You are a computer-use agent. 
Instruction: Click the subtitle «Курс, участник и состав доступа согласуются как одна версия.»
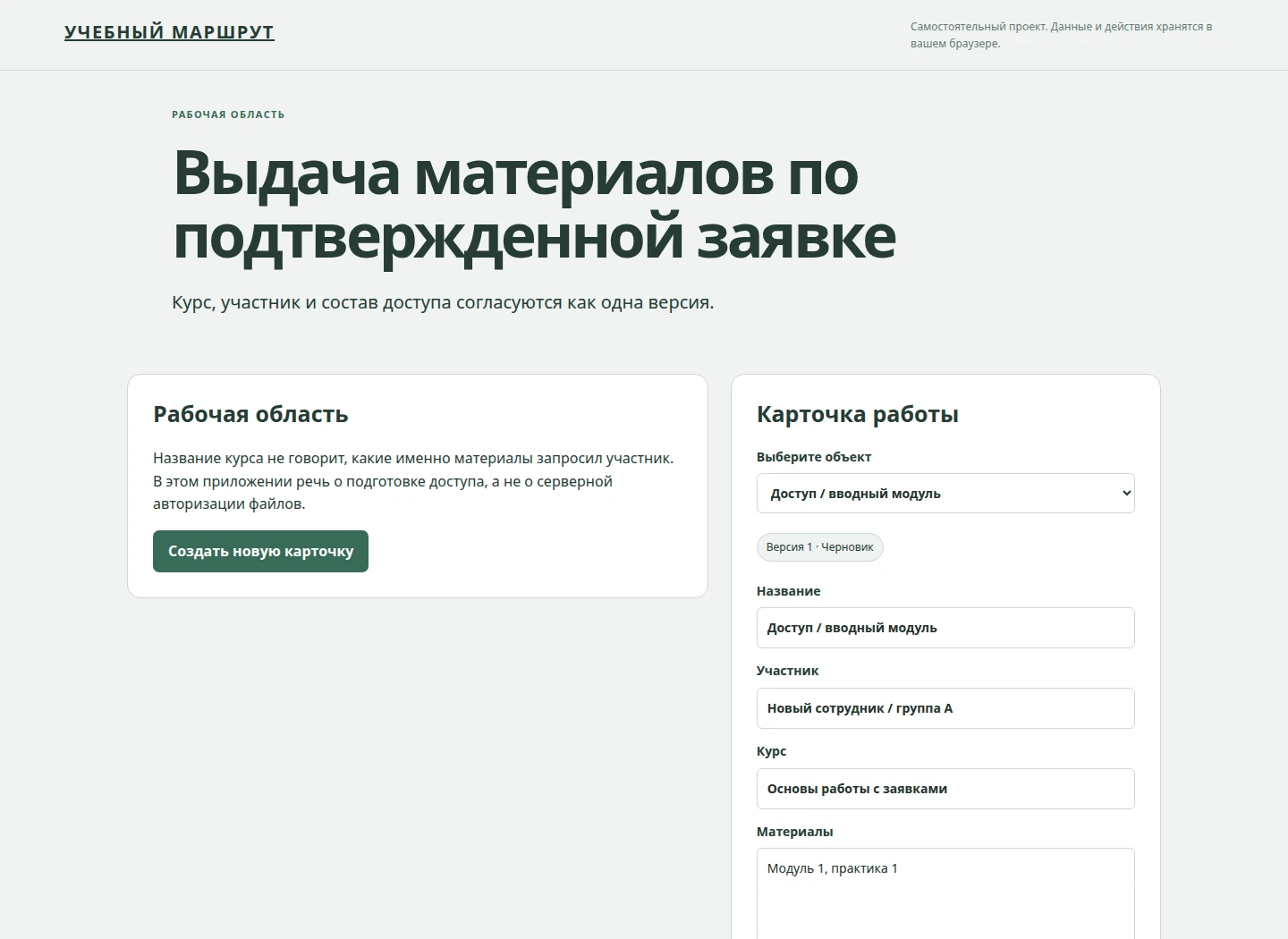pos(443,302)
